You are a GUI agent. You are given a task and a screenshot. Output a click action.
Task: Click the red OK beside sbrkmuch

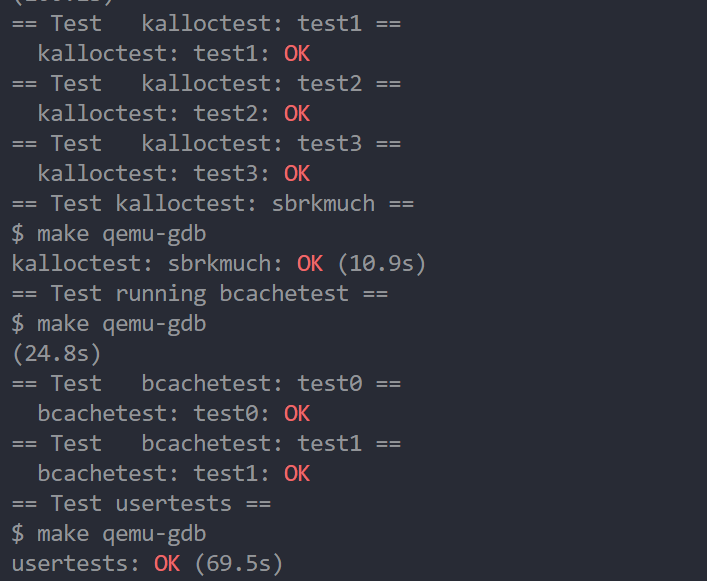pos(310,264)
